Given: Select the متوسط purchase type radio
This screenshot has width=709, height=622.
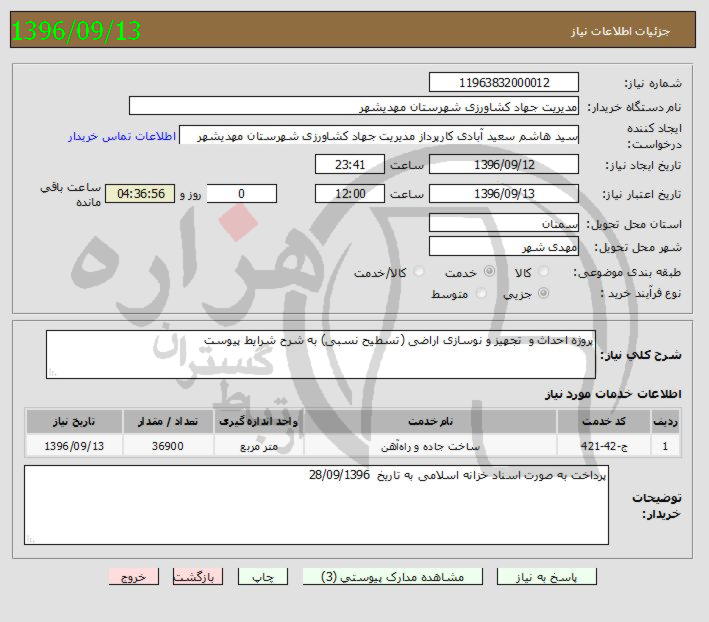Looking at the screenshot, I should tap(481, 293).
